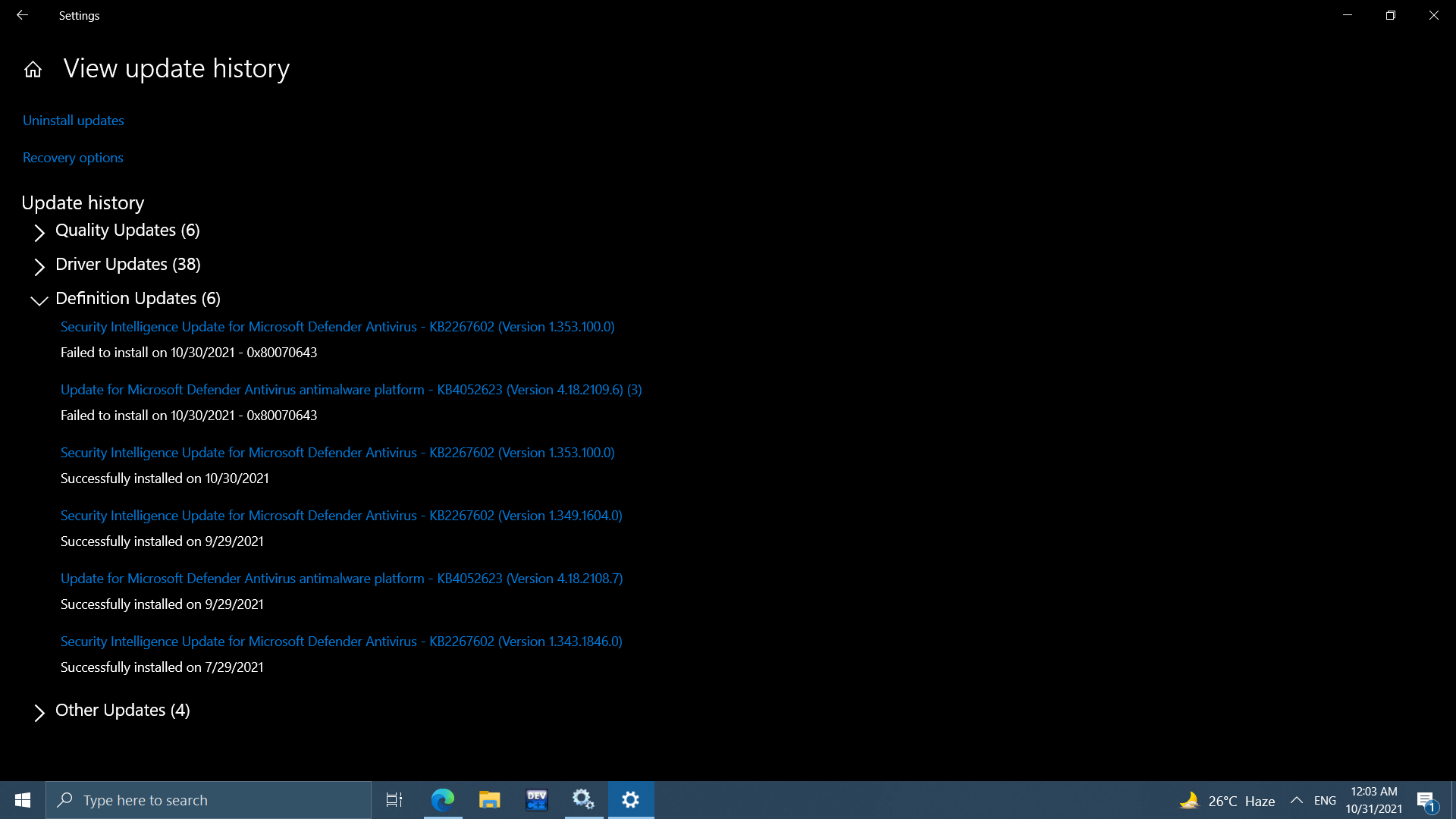The width and height of the screenshot is (1456, 819).
Task: Open the notification action center
Action: 1426,801
